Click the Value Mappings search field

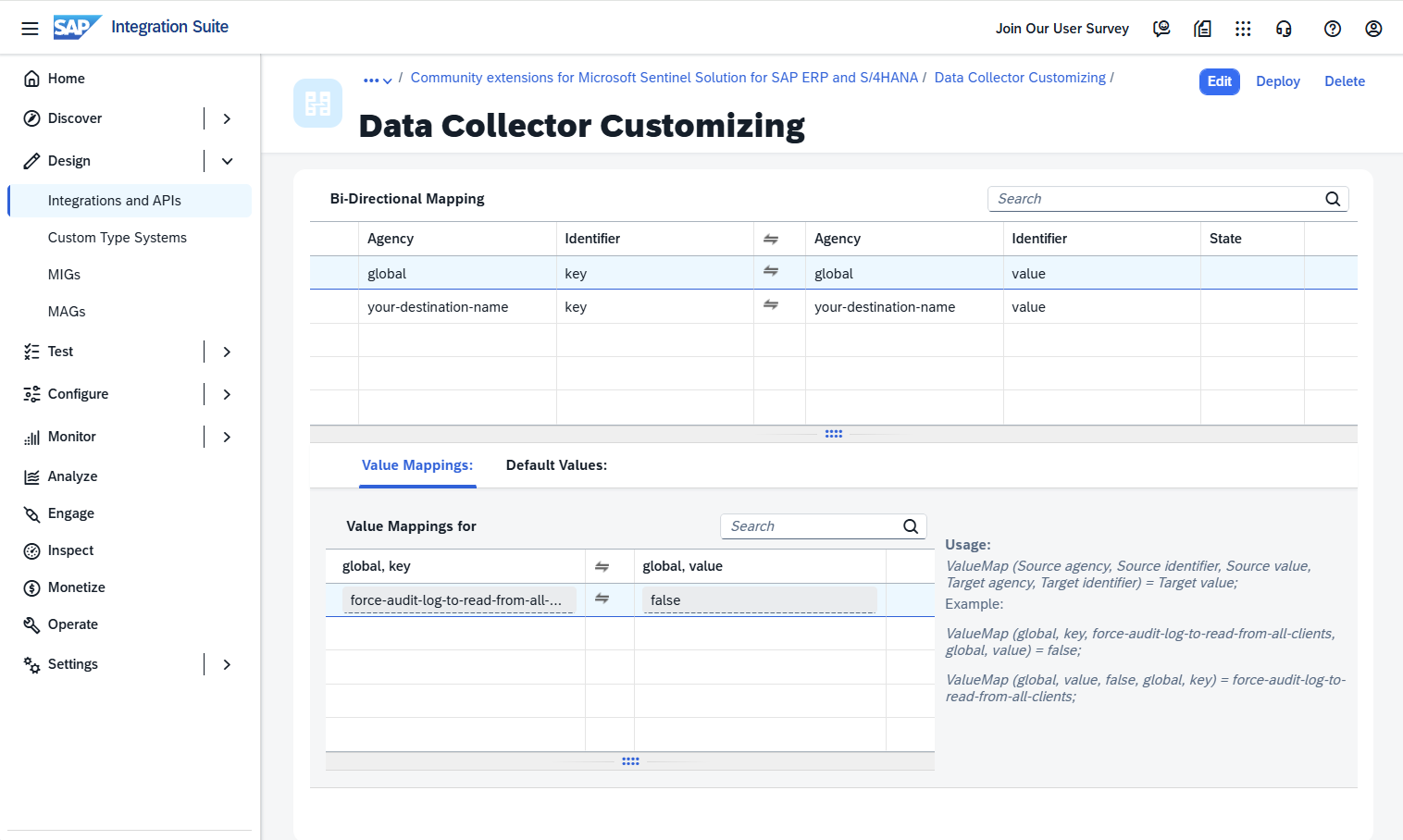[824, 526]
